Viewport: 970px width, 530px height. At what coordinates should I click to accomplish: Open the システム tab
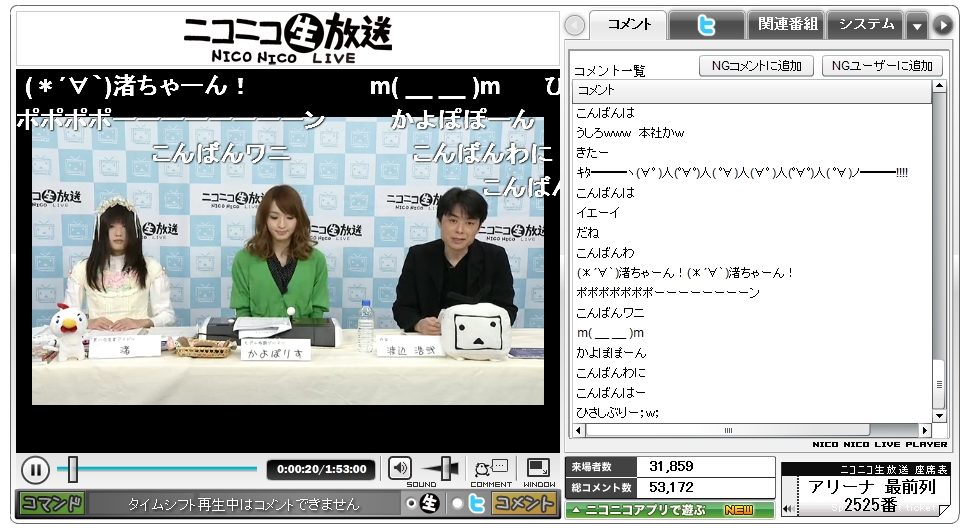[866, 25]
